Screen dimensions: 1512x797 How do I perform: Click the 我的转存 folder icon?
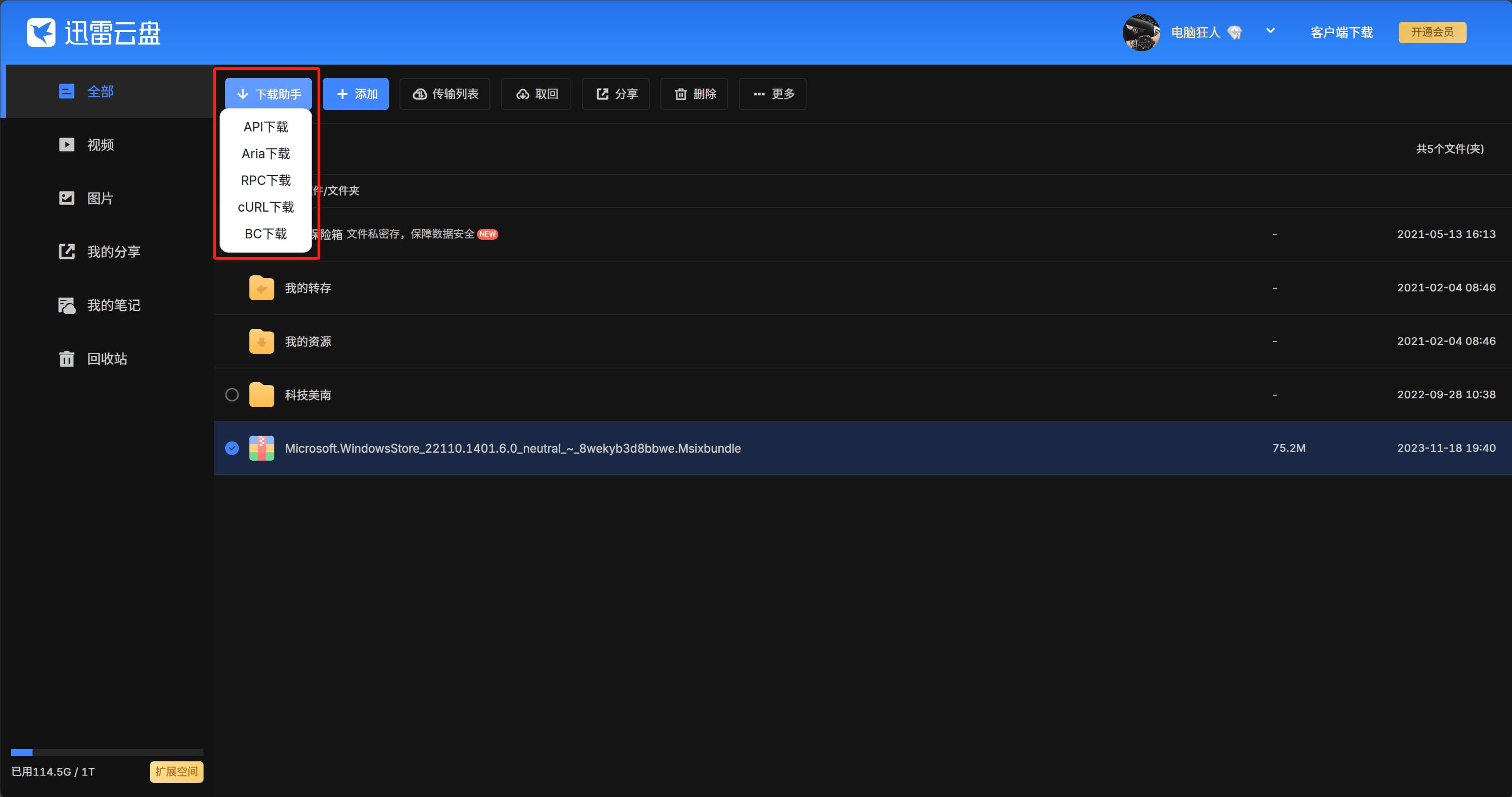tap(262, 288)
